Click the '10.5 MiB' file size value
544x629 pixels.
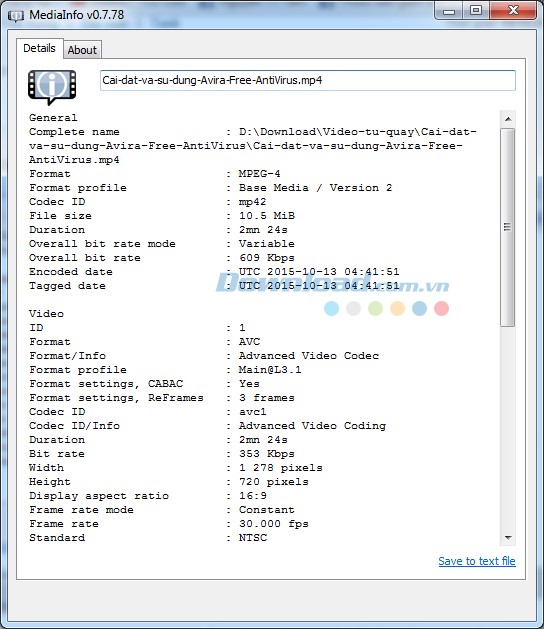(x=267, y=216)
